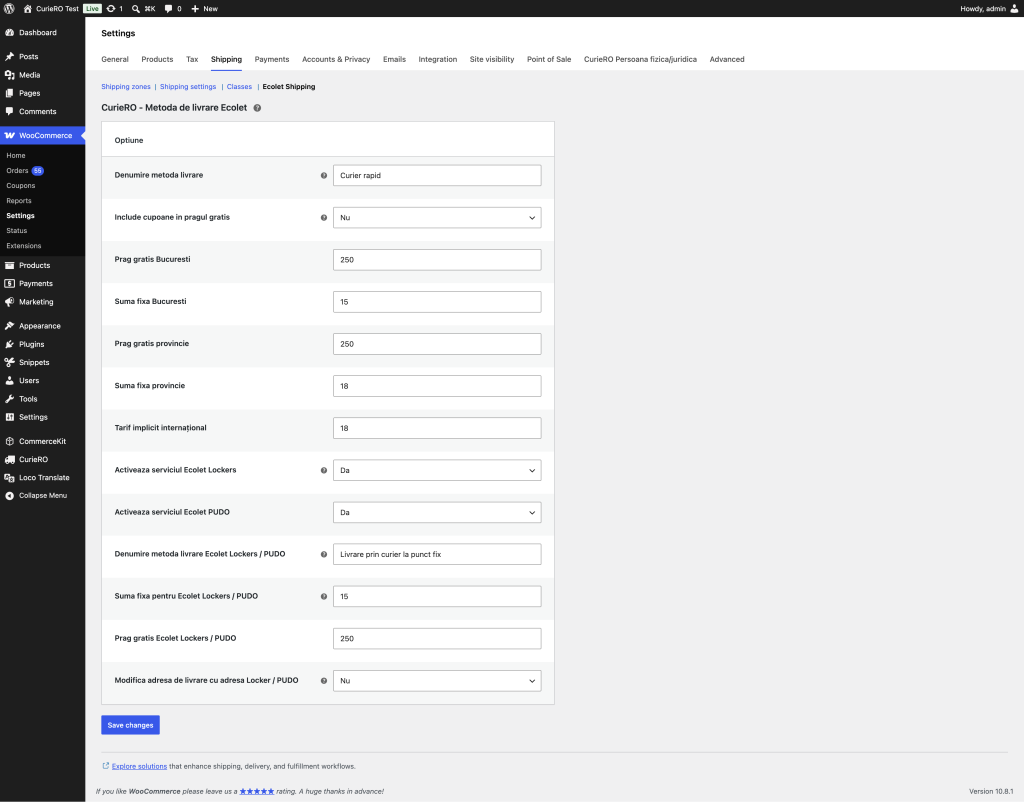Viewport: 1024px width, 802px height.
Task: Click the WooCommerce logo in sidebar
Action: pyautogui.click(x=10, y=136)
